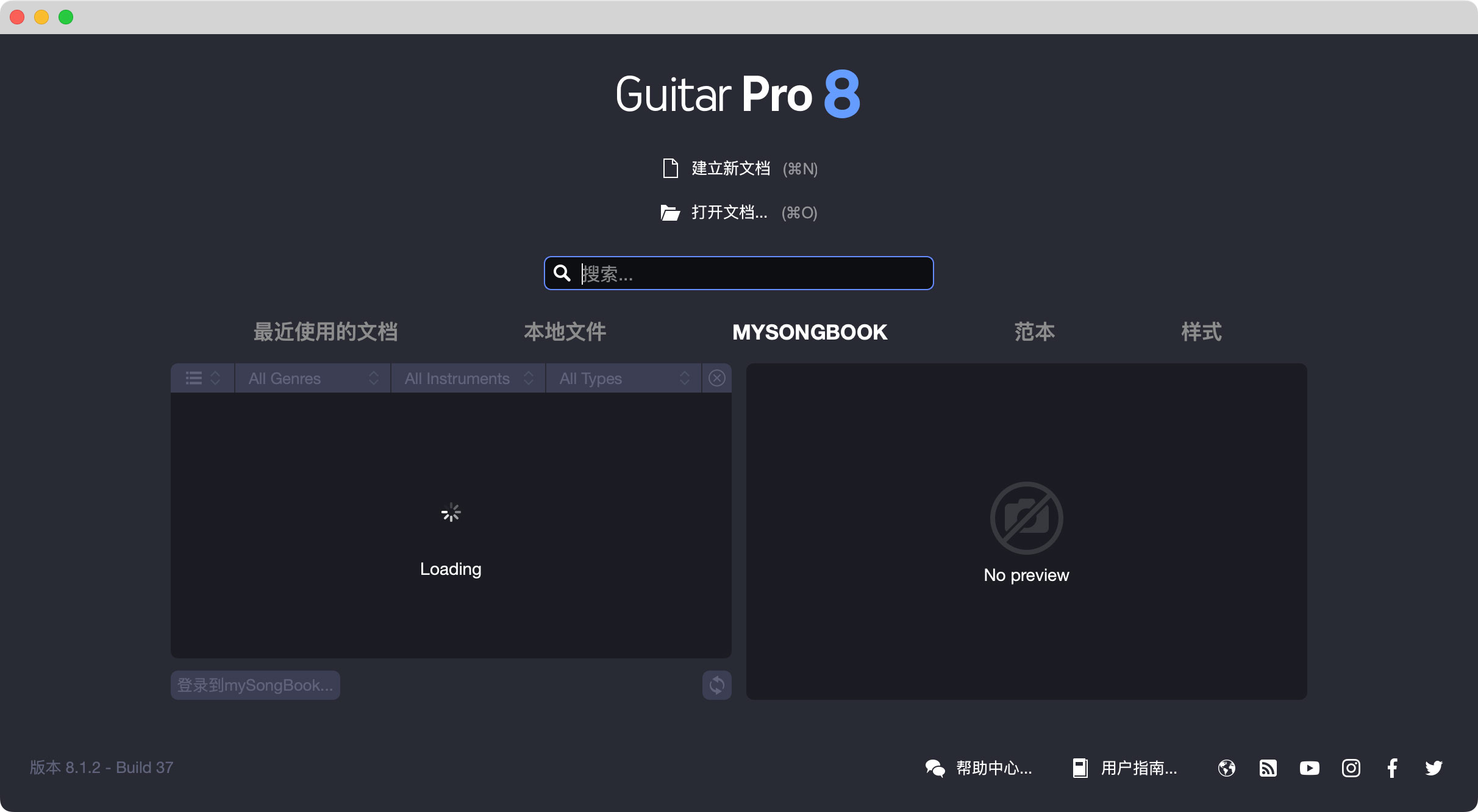Open the help center chat bubbles icon
The image size is (1478, 812).
coord(935,768)
